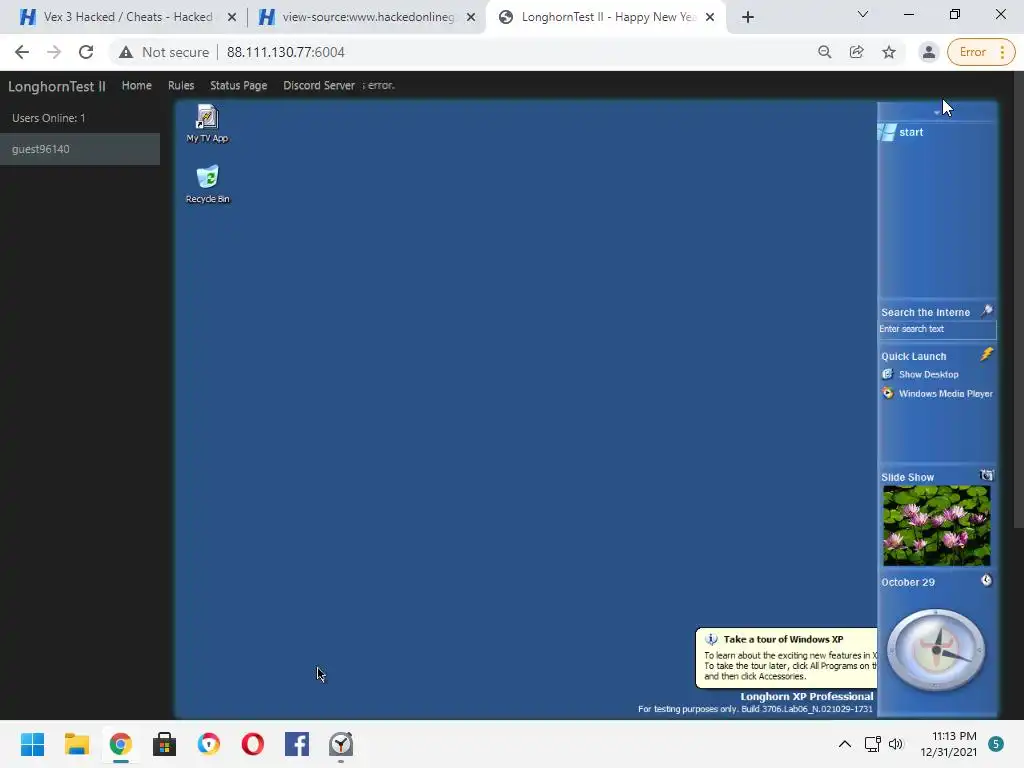This screenshot has width=1024, height=768.
Task: Open the new tab plus button
Action: click(748, 18)
